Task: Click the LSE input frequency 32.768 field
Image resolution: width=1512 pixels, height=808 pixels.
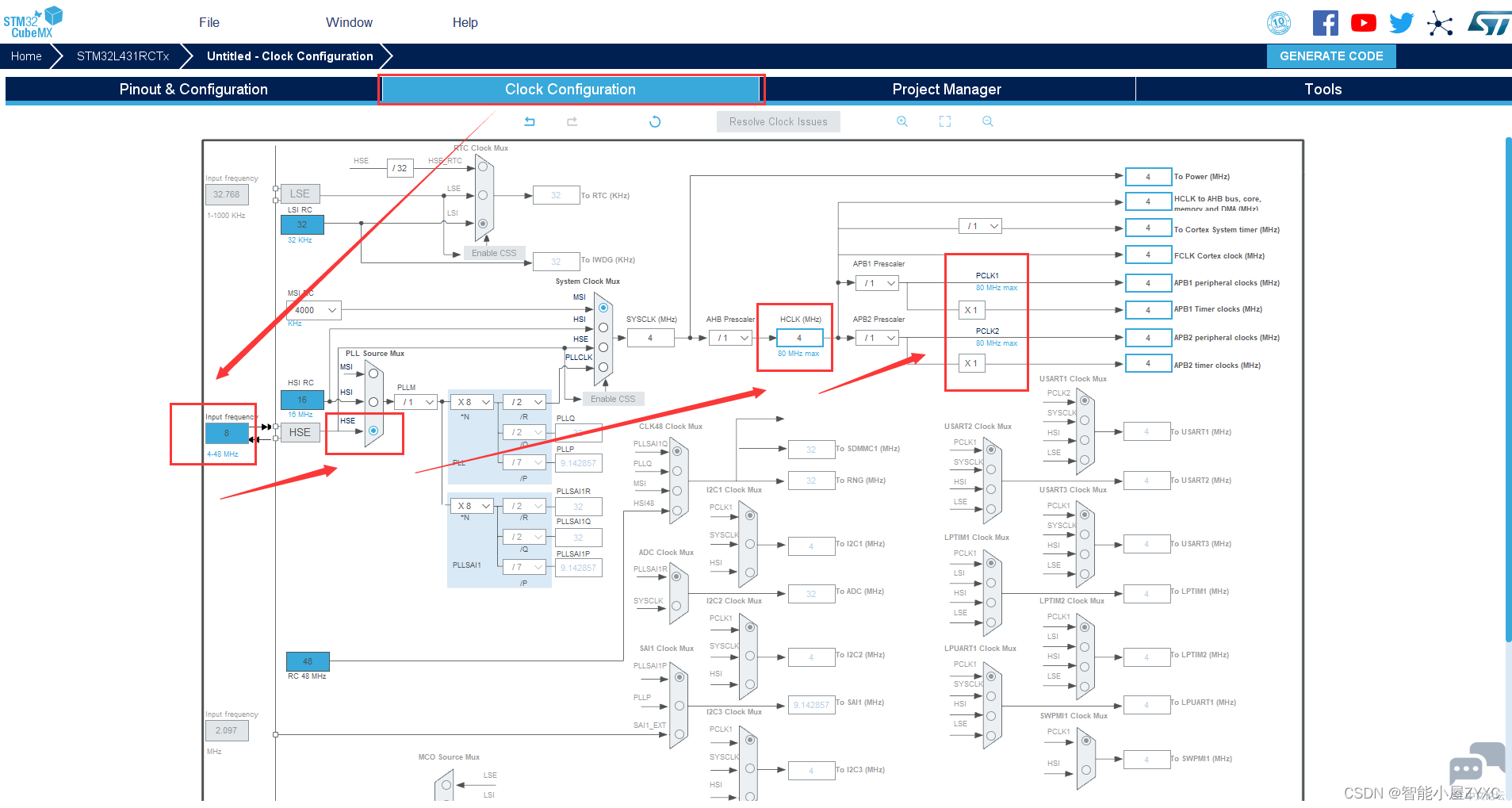Action: [x=227, y=194]
